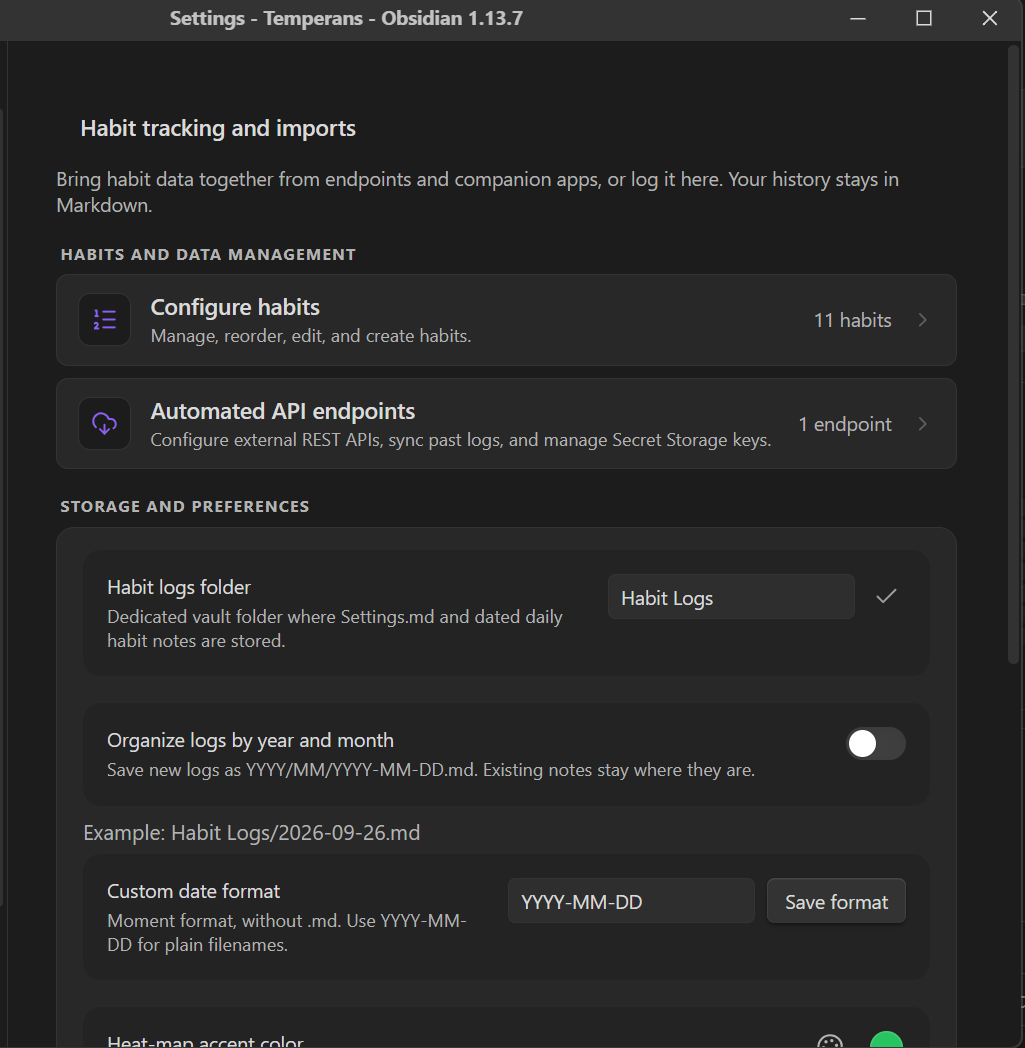Viewport: 1025px width, 1048px height.
Task: Toggle Organize logs by year and month
Action: pyautogui.click(x=875, y=743)
